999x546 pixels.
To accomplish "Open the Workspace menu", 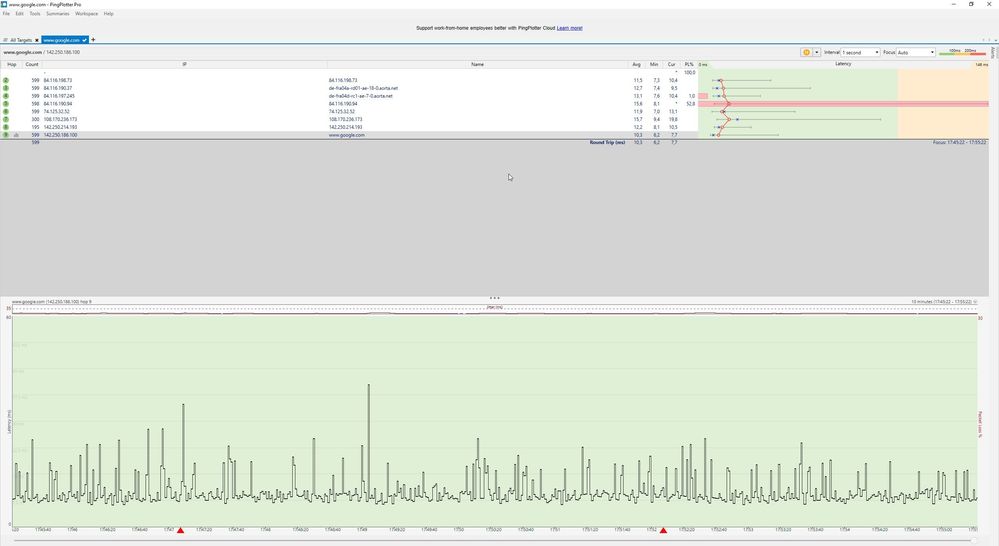I will coord(86,14).
